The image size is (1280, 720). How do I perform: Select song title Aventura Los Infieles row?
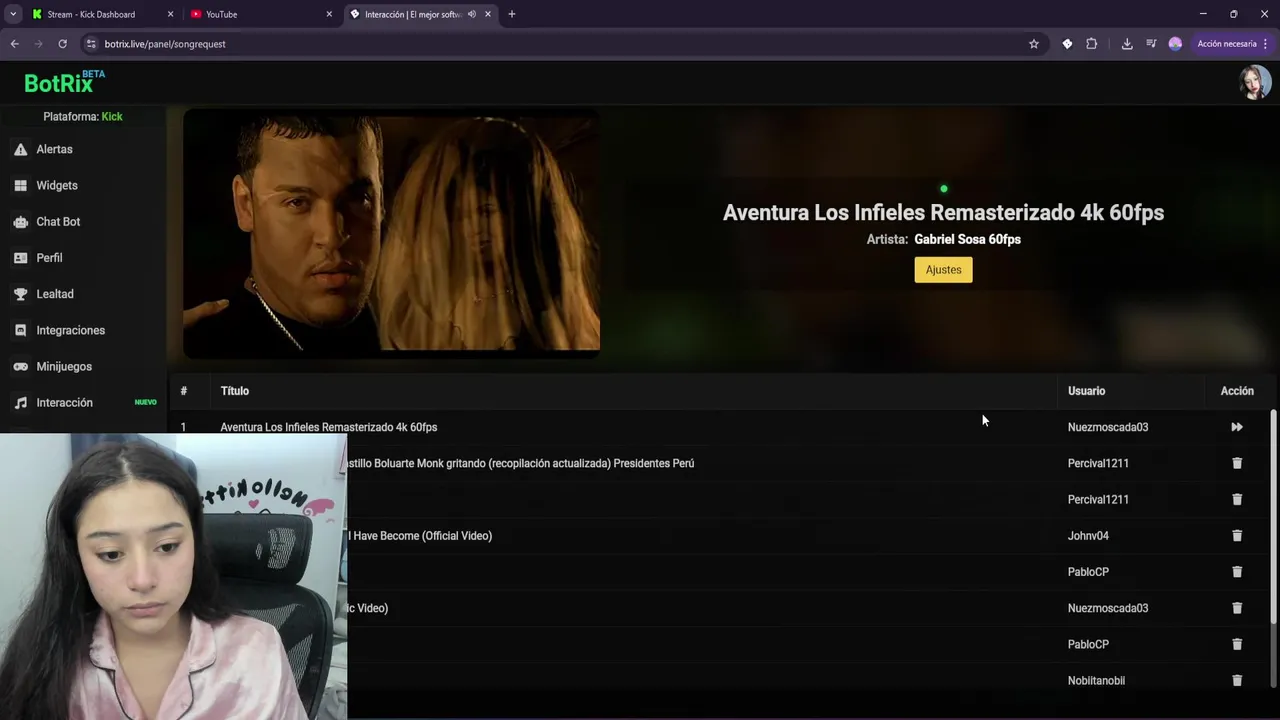click(x=329, y=427)
